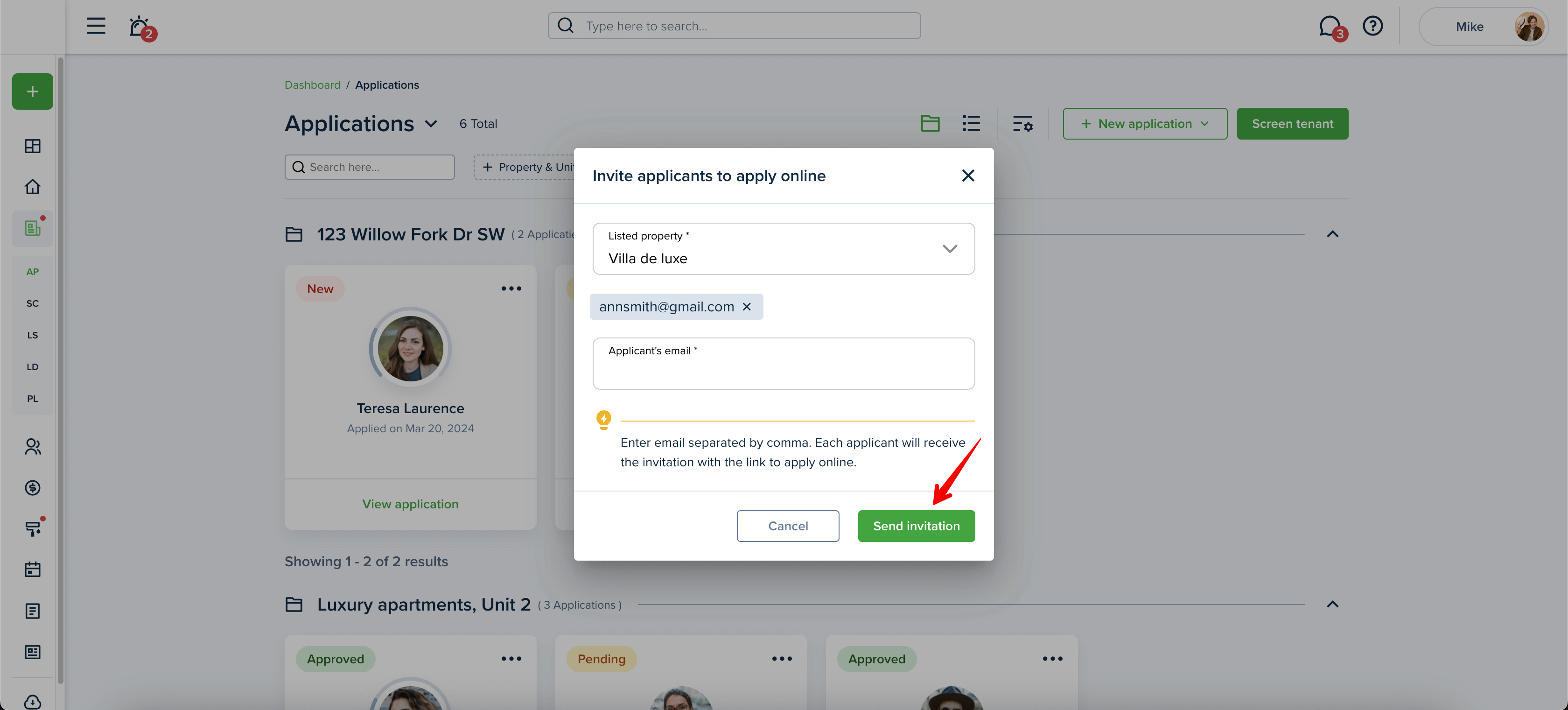Collapse the Luxury apartments, Unit 2 group
This screenshot has width=1568, height=710.
[1332, 604]
